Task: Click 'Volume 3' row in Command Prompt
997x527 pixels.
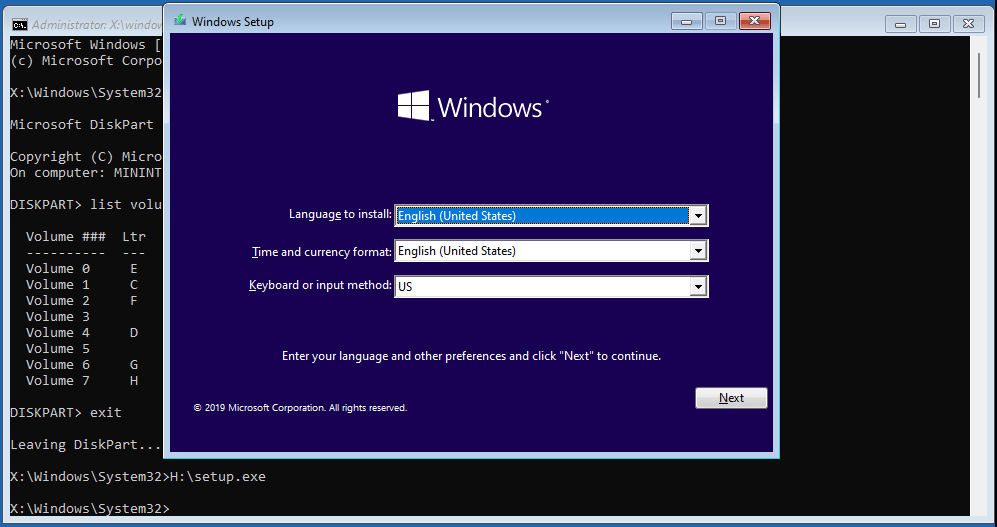Action: [58, 317]
